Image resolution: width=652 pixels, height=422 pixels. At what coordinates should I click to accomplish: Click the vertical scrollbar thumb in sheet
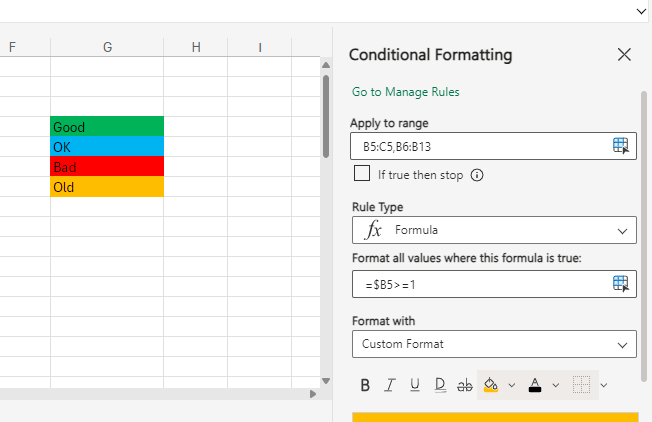point(326,116)
